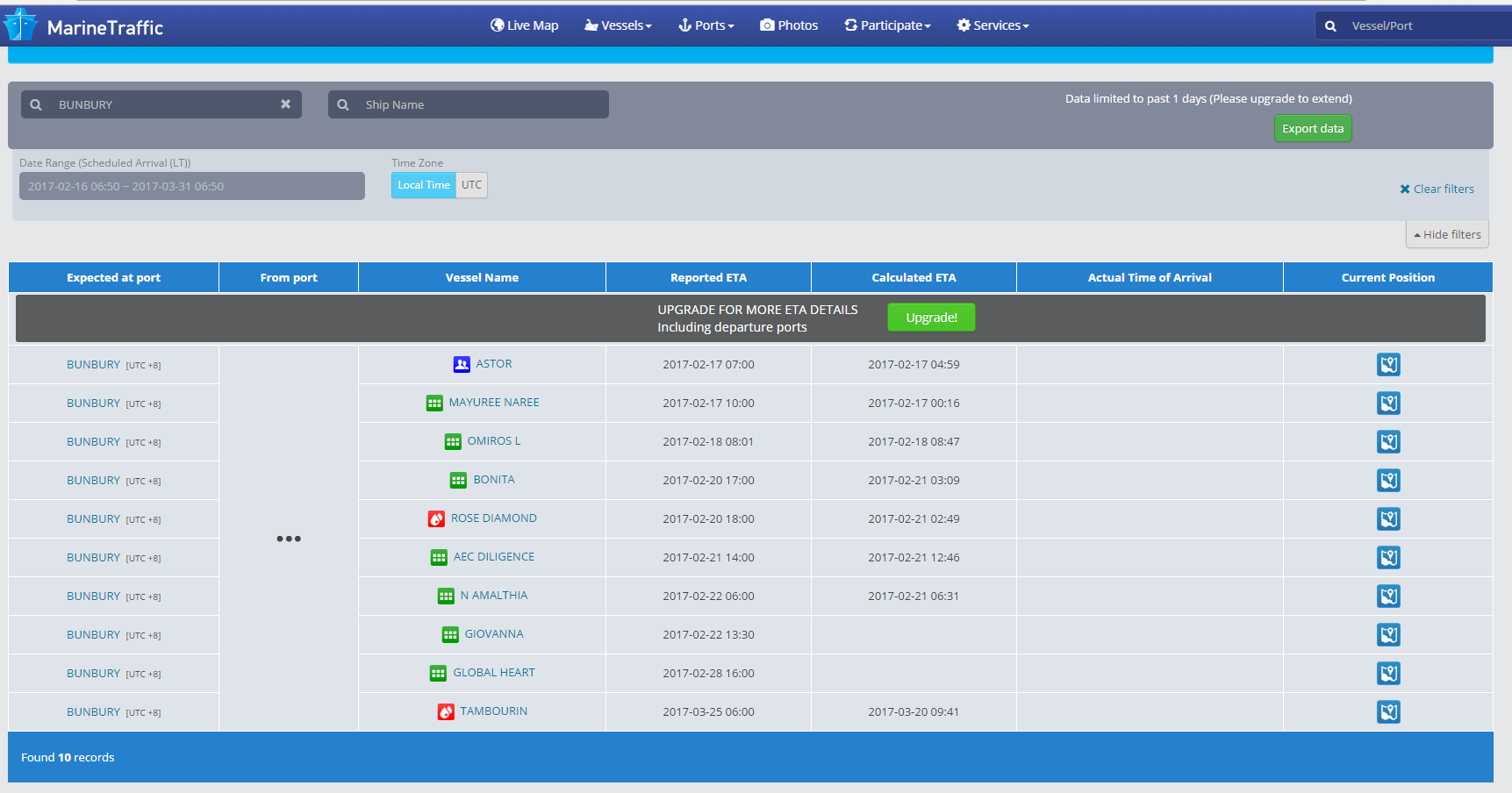Image resolution: width=1512 pixels, height=793 pixels.
Task: Switch time zone to UTC
Action: tap(471, 185)
